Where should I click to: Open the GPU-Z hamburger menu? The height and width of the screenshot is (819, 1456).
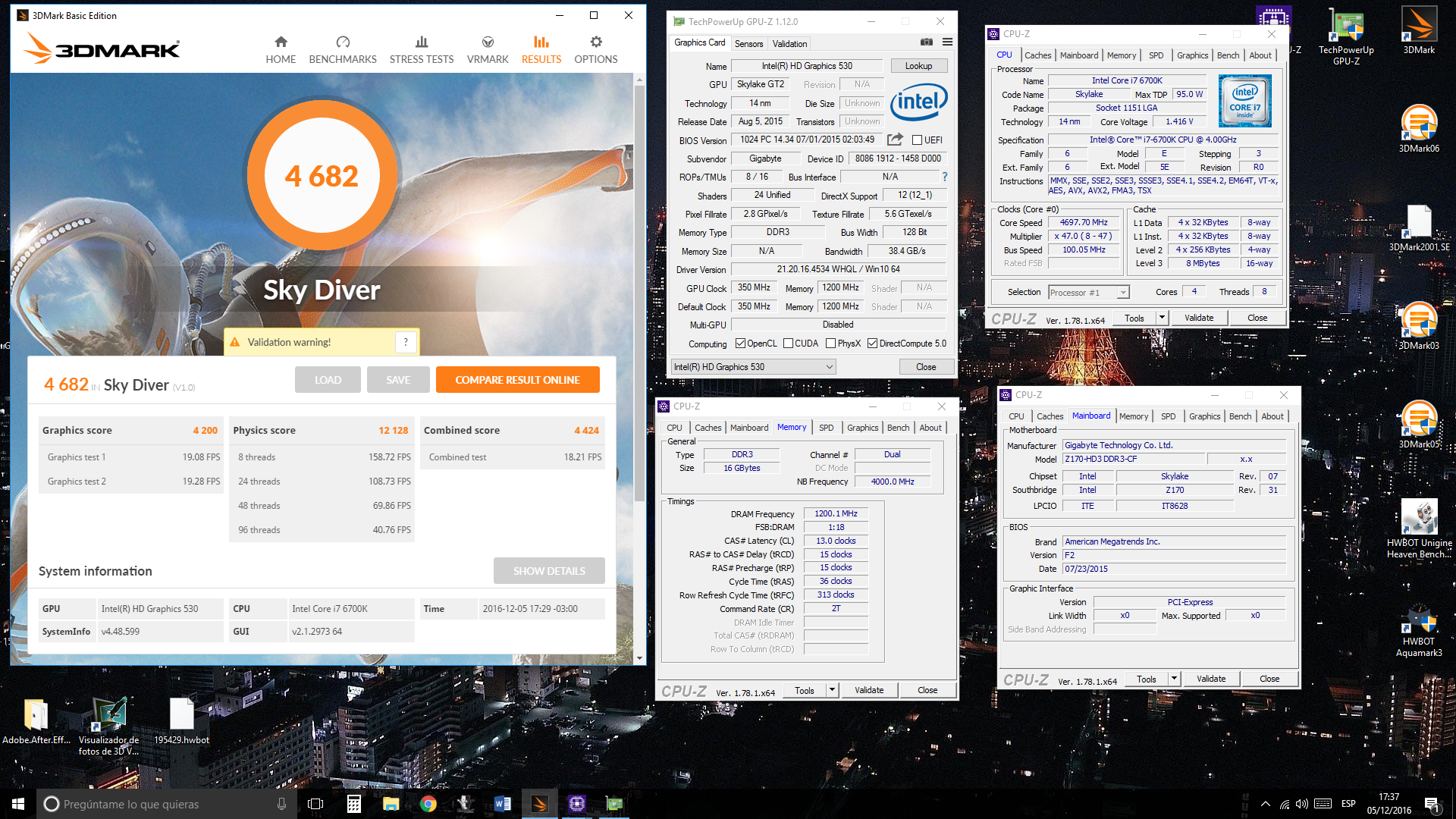[947, 42]
